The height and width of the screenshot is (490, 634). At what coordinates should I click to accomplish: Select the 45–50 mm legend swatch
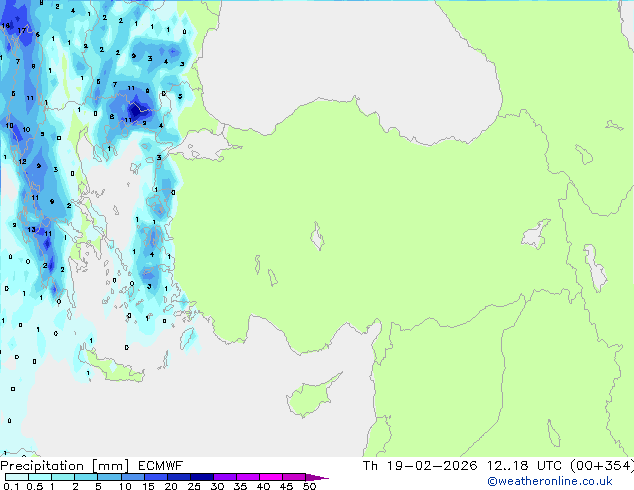pyautogui.click(x=294, y=477)
